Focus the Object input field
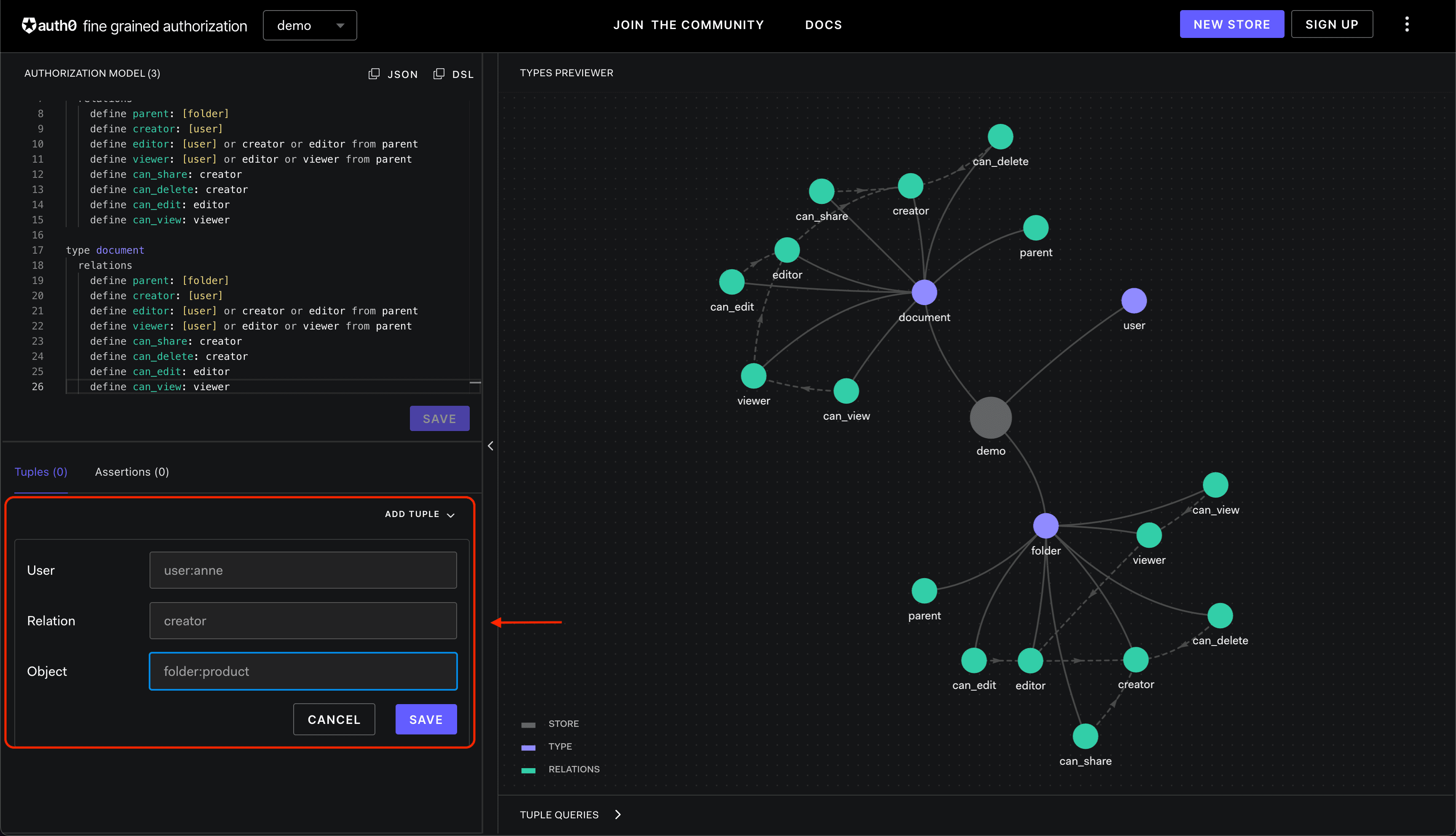The width and height of the screenshot is (1456, 836). click(303, 671)
